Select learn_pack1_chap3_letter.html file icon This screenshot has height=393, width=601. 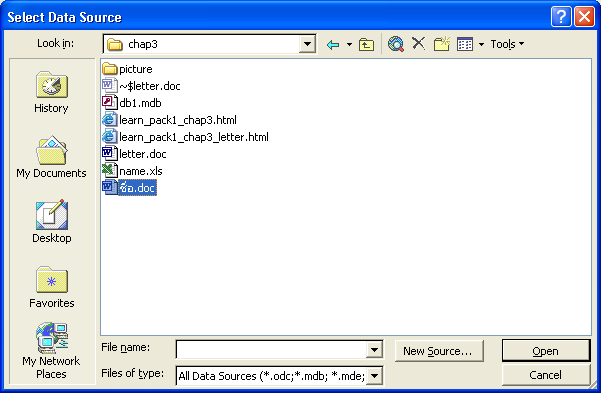pyautogui.click(x=110, y=136)
